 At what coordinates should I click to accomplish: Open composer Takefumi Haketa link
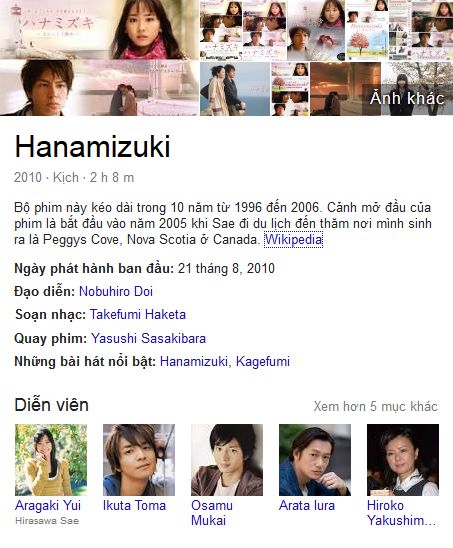138,314
